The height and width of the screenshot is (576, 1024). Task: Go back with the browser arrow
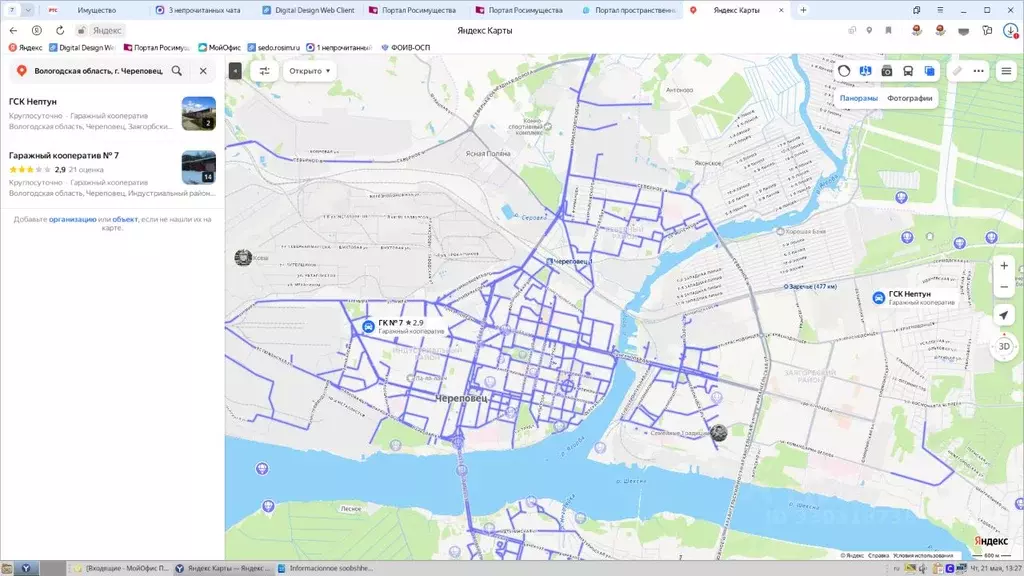click(x=13, y=30)
